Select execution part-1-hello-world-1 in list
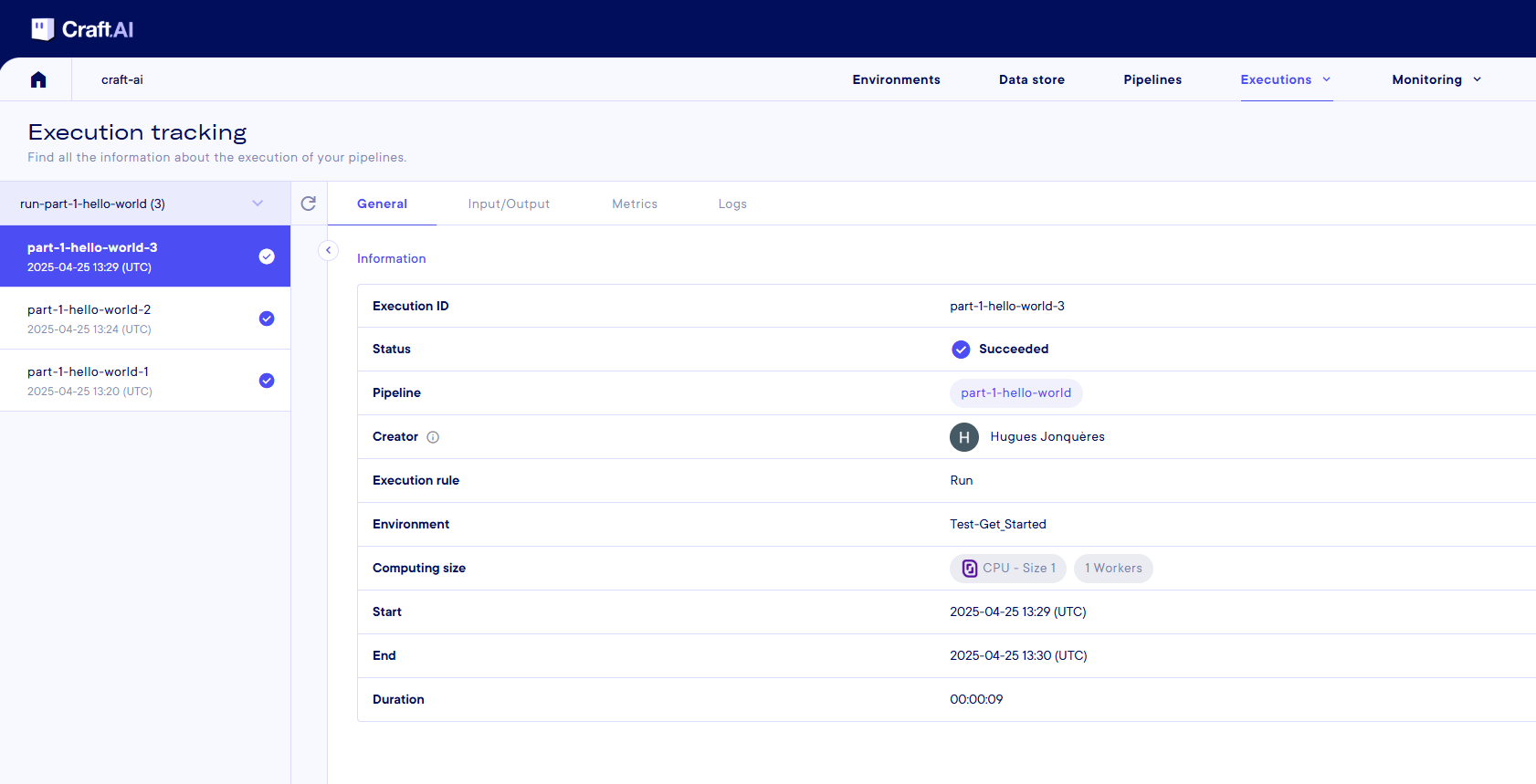 click(x=145, y=381)
